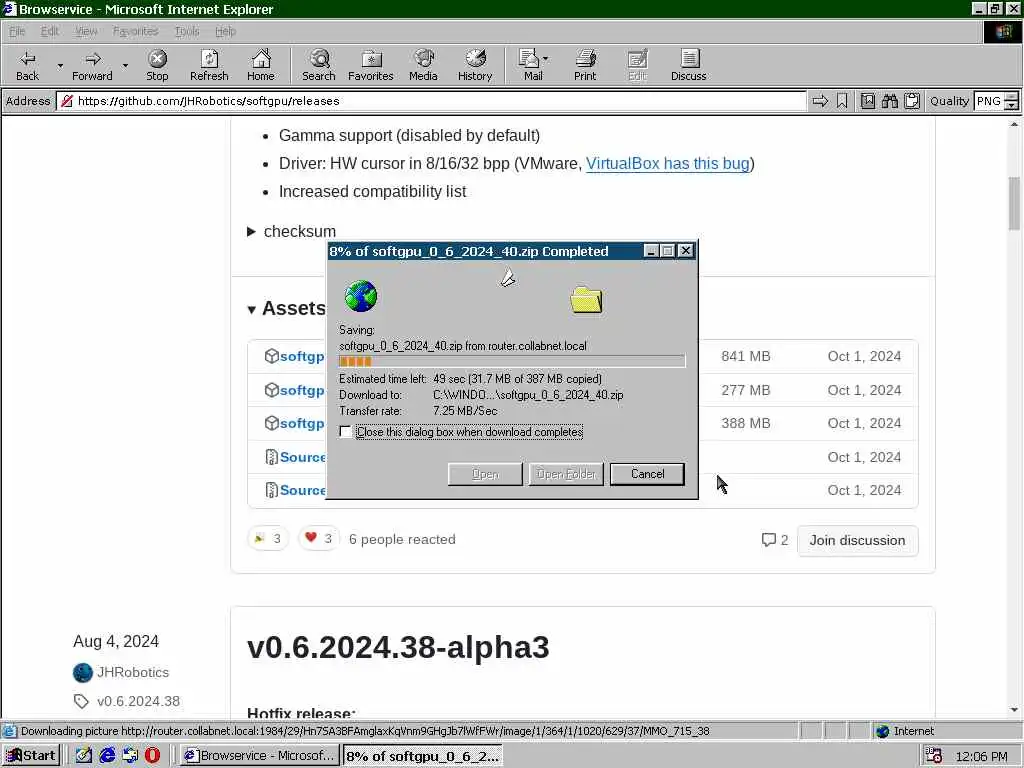The width and height of the screenshot is (1024, 768).
Task: Open the Help menu
Action: (225, 31)
